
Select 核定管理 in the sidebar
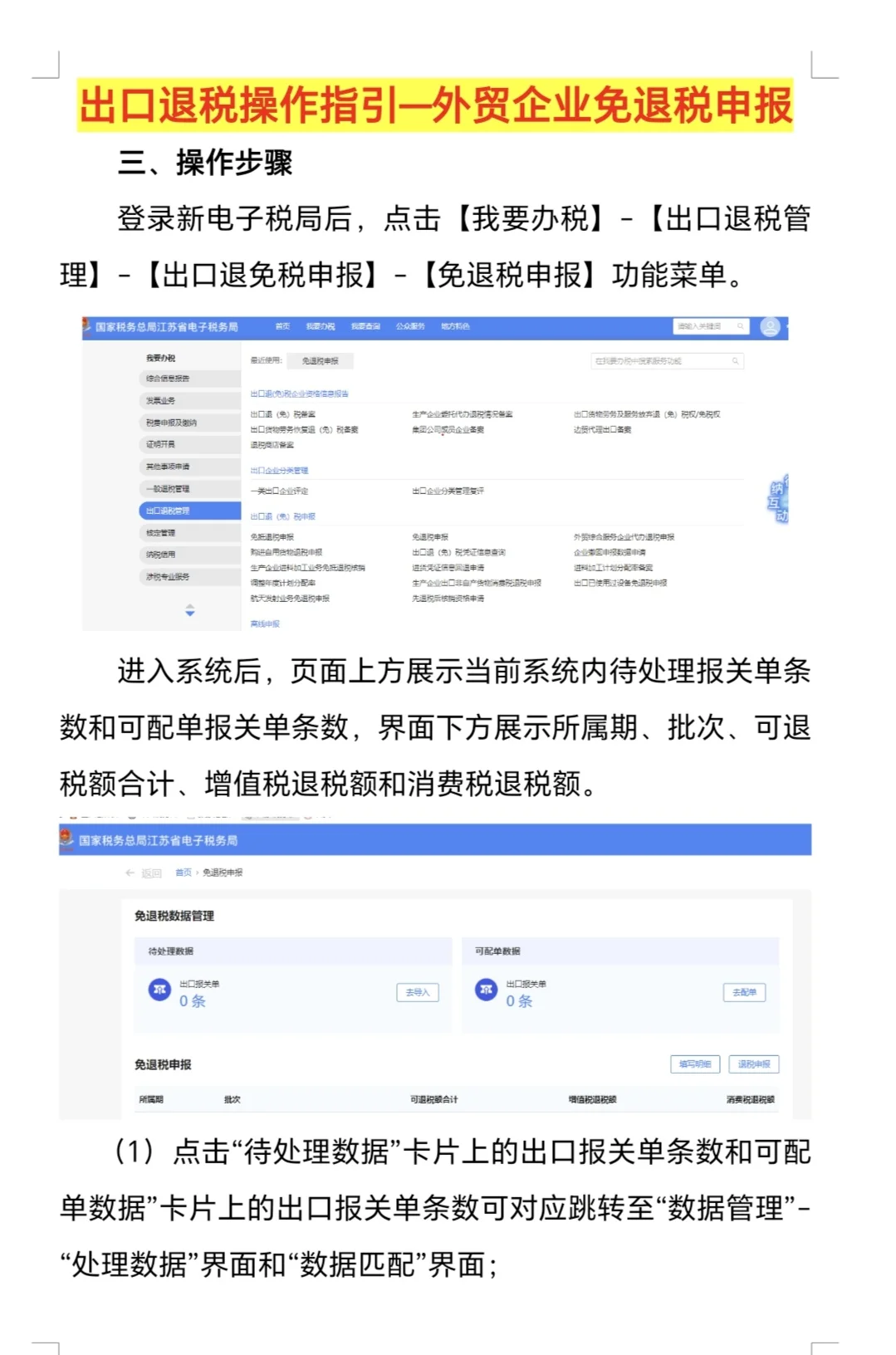click(x=189, y=533)
